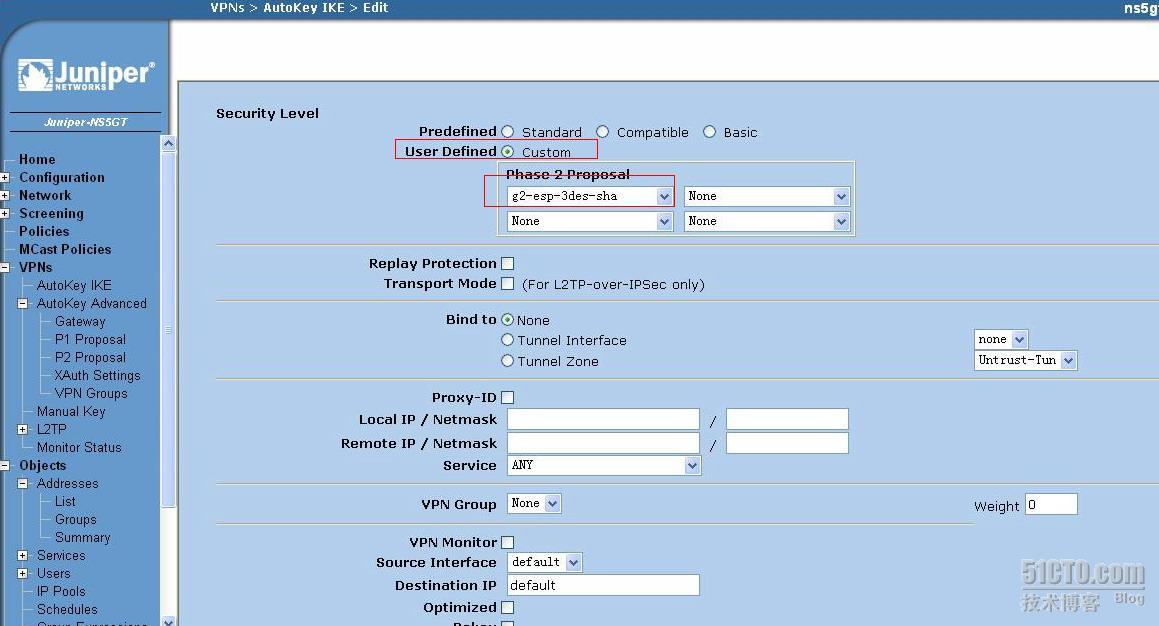Open the g2-esp-3des-sha proposal dropdown

point(590,197)
